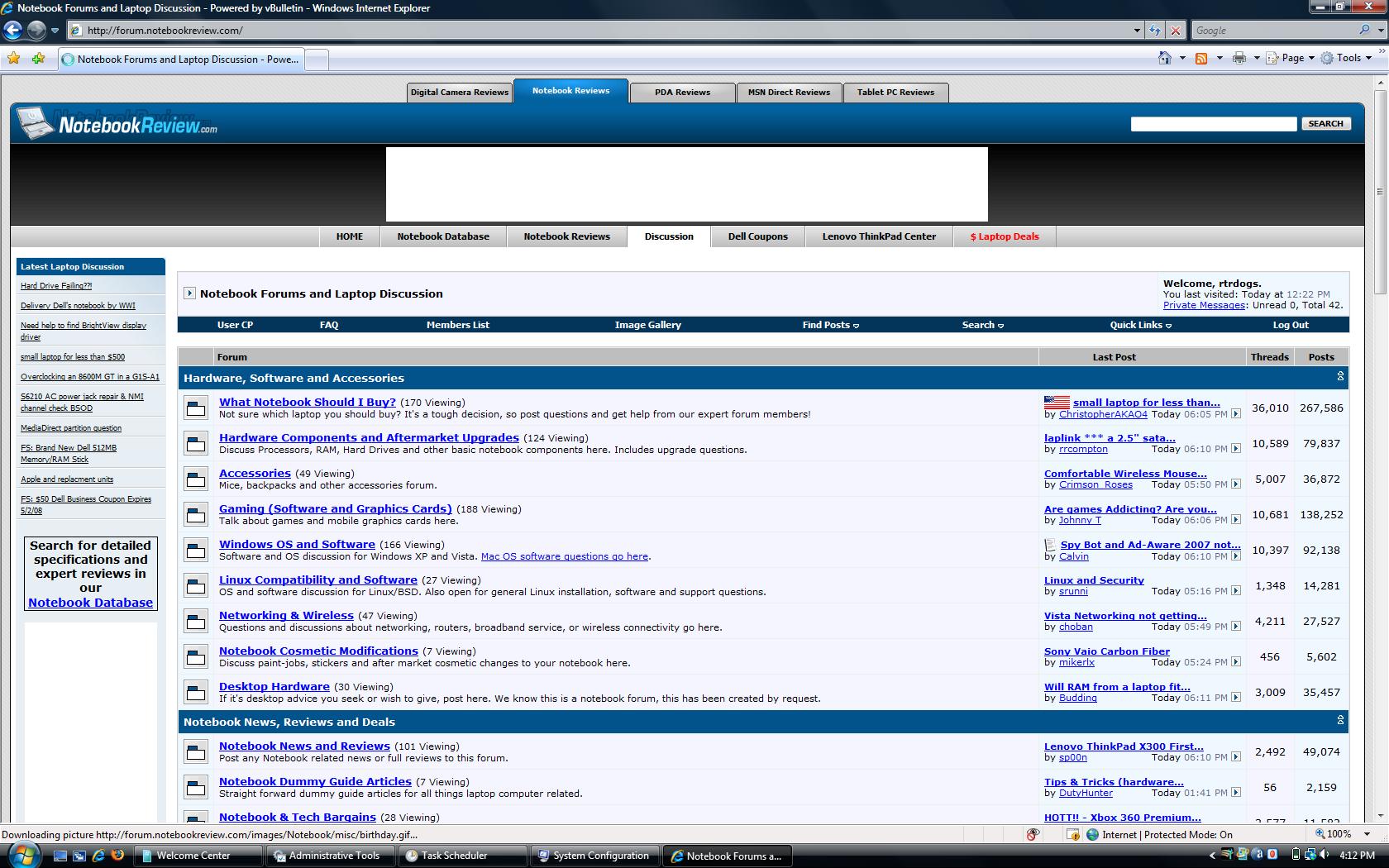Click the battery power tray icon
This screenshot has width=1389, height=868.
[1296, 855]
